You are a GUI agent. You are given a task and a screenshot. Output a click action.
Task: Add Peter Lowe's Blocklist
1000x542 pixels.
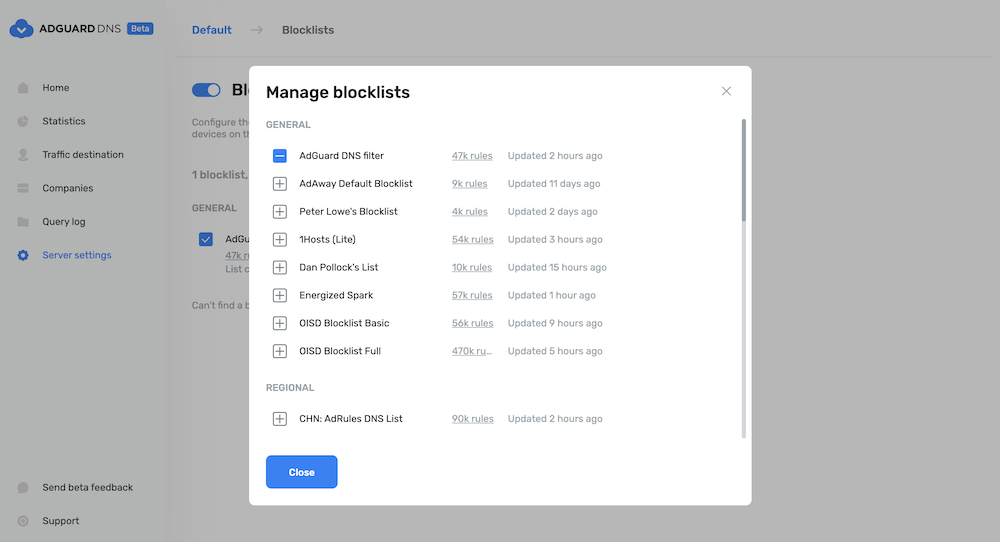[x=280, y=212]
